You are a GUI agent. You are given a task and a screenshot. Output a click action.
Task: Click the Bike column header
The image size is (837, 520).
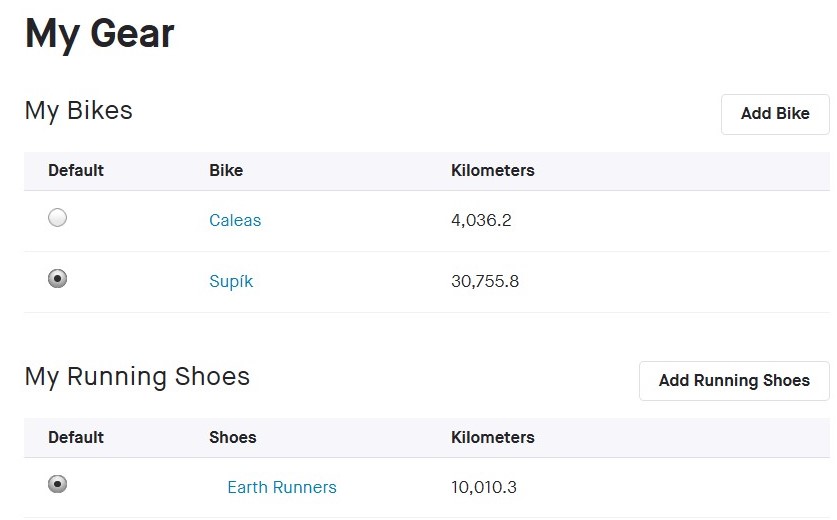[x=226, y=170]
